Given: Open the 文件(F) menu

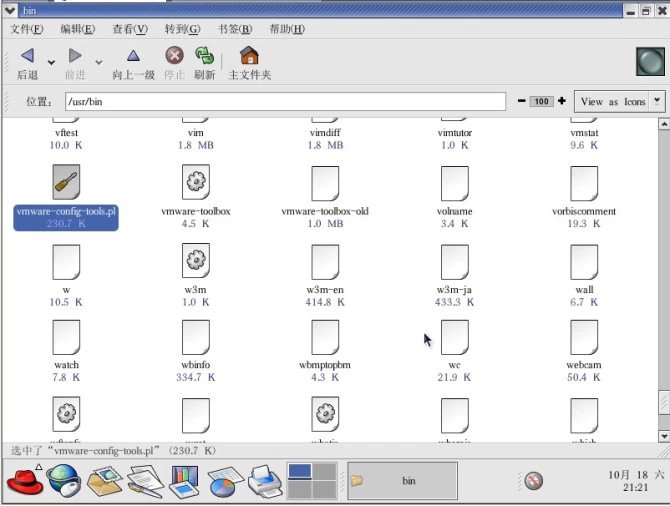Looking at the screenshot, I should coord(26,29).
